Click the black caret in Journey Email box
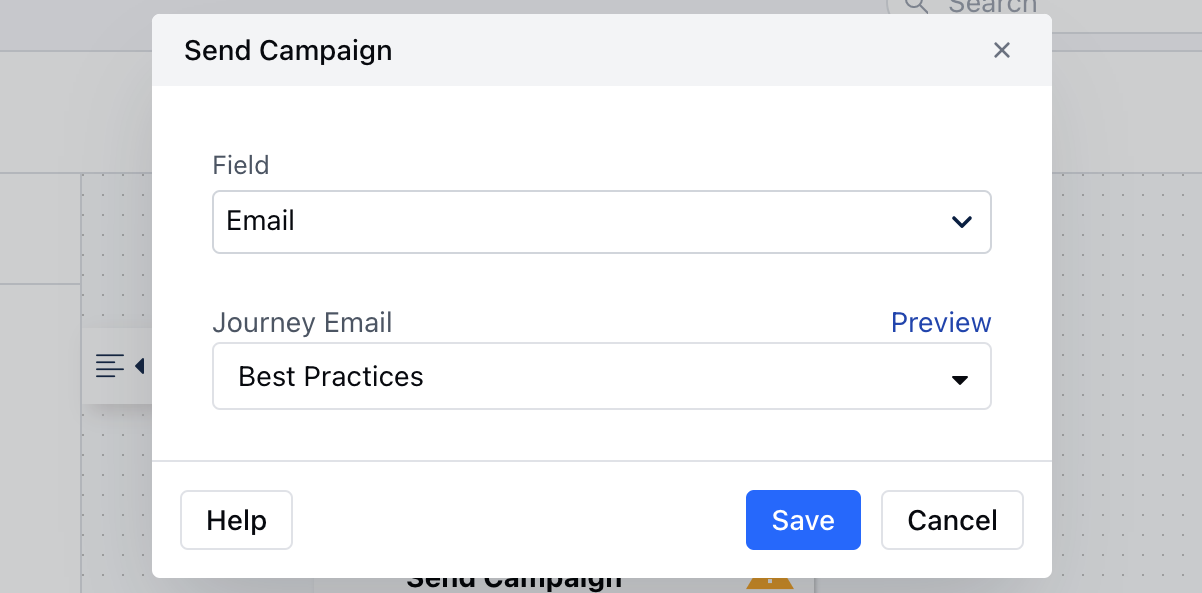The image size is (1202, 593). [960, 380]
